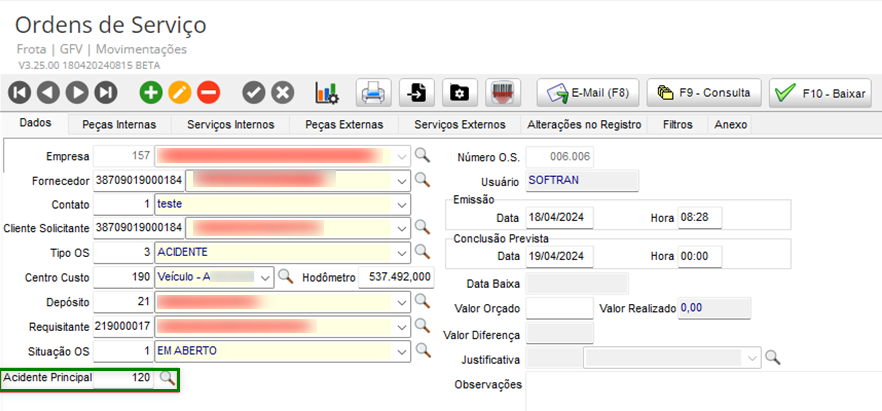Click the Tipo OS code field

123,252
